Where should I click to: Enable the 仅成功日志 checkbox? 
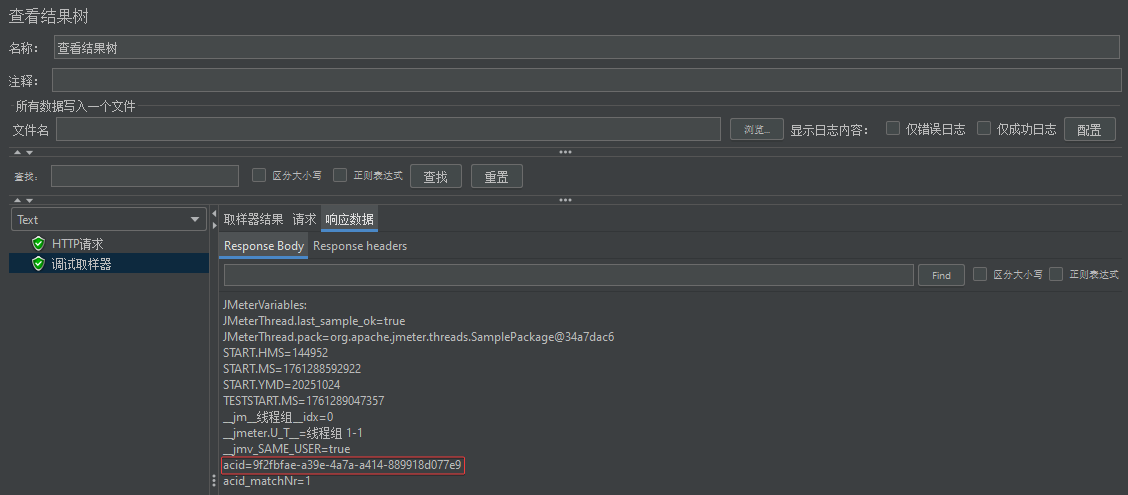point(984,128)
